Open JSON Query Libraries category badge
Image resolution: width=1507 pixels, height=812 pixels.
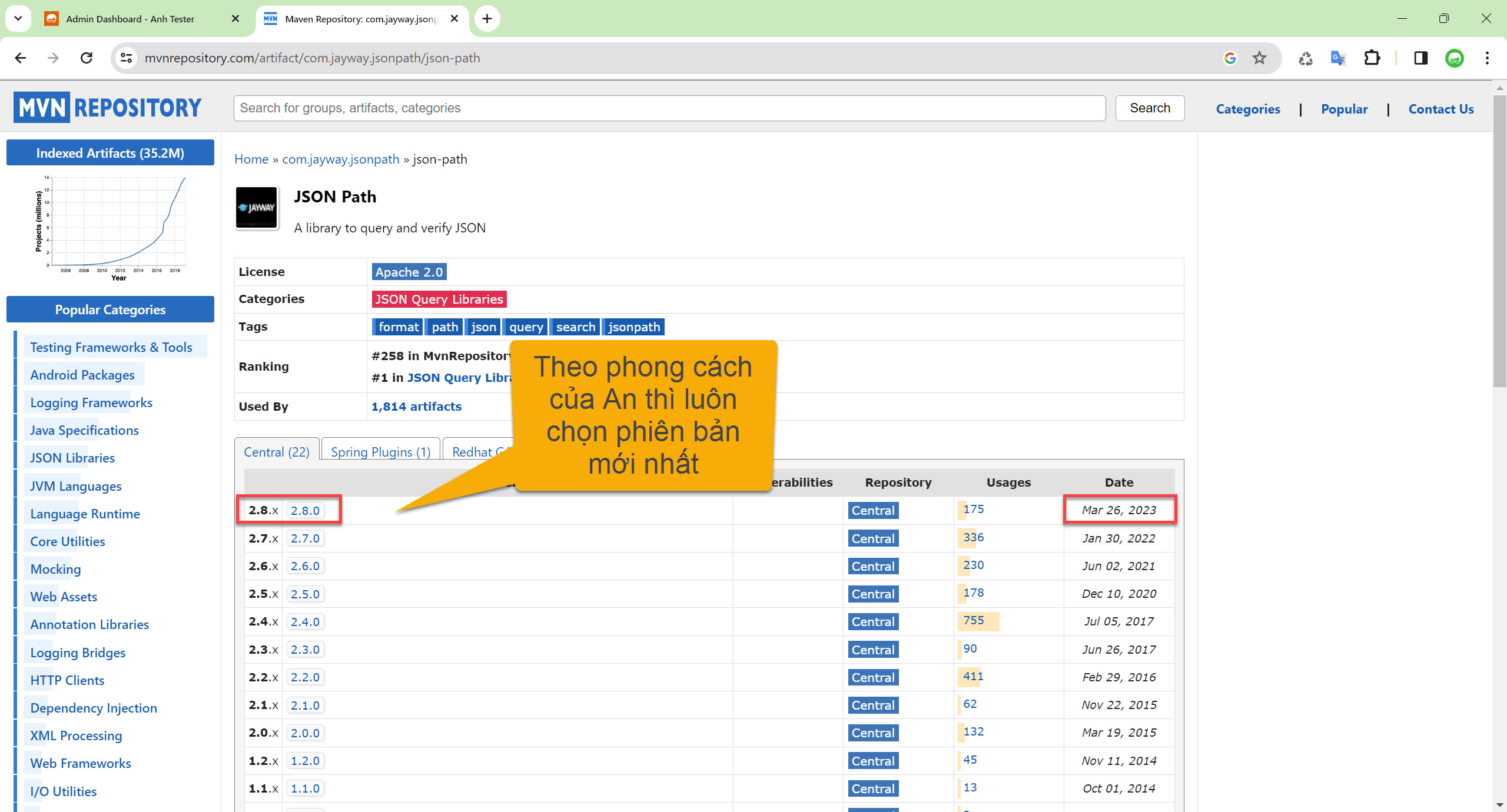[439, 299]
